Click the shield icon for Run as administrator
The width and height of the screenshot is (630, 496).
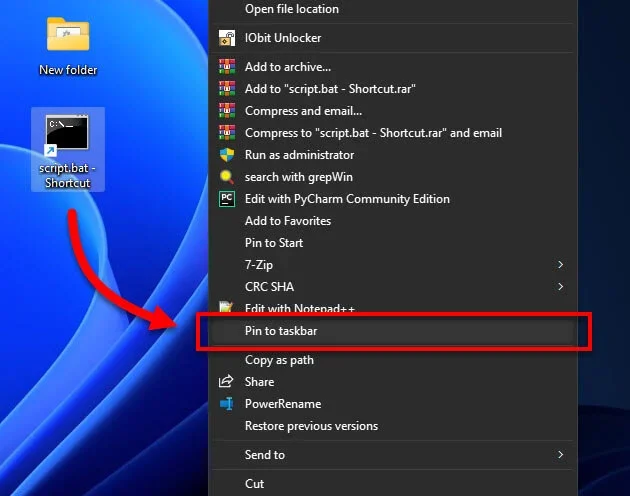tap(227, 155)
